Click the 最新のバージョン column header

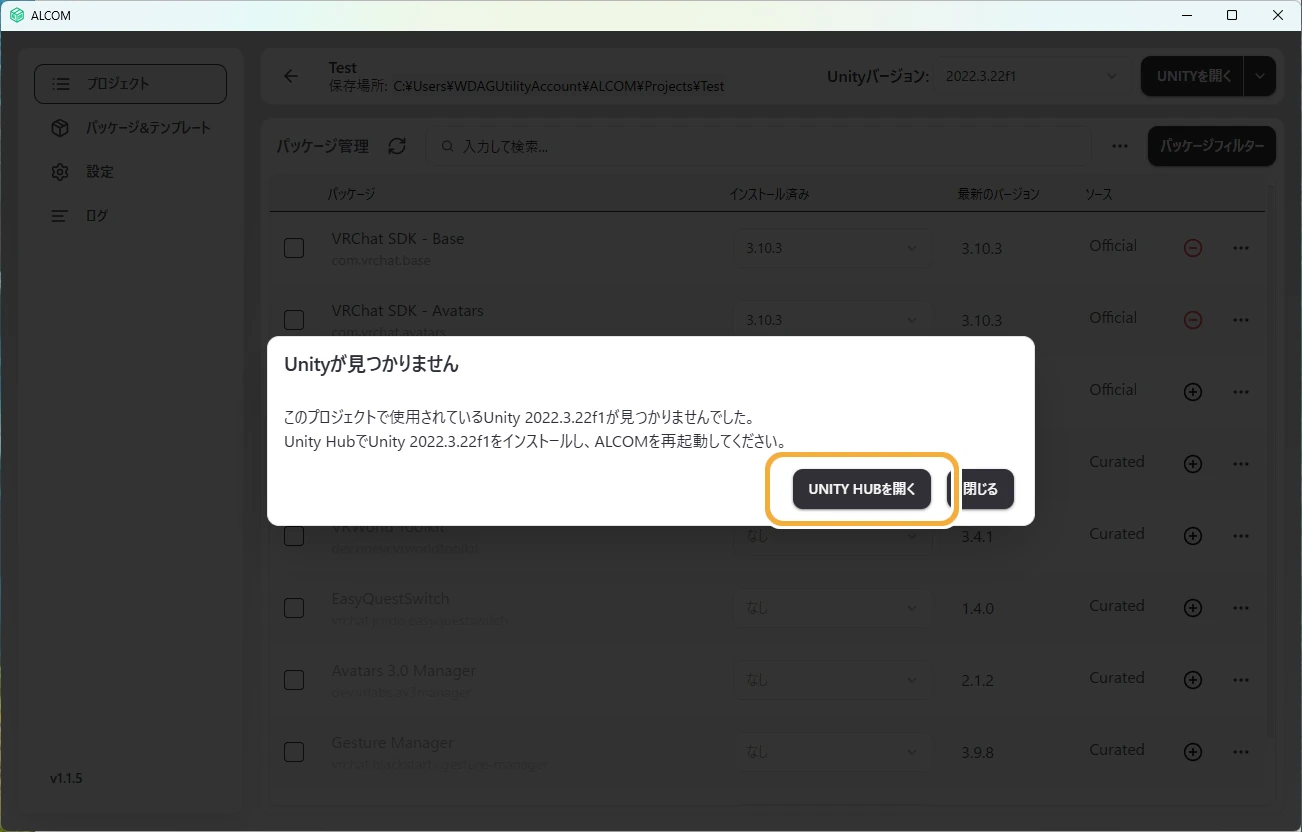click(998, 194)
